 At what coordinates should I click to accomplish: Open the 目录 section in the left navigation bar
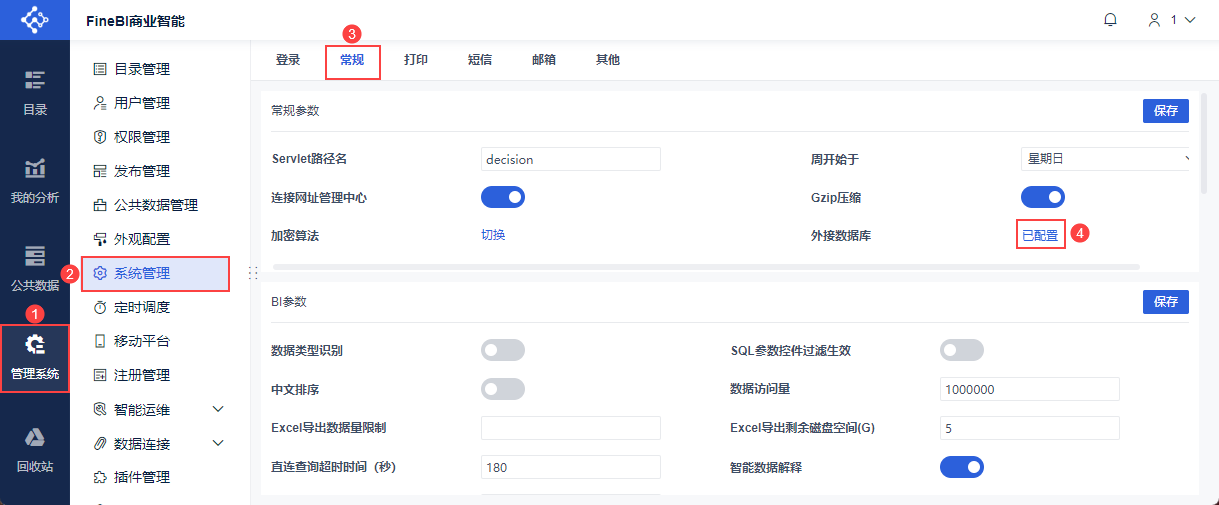[x=35, y=93]
